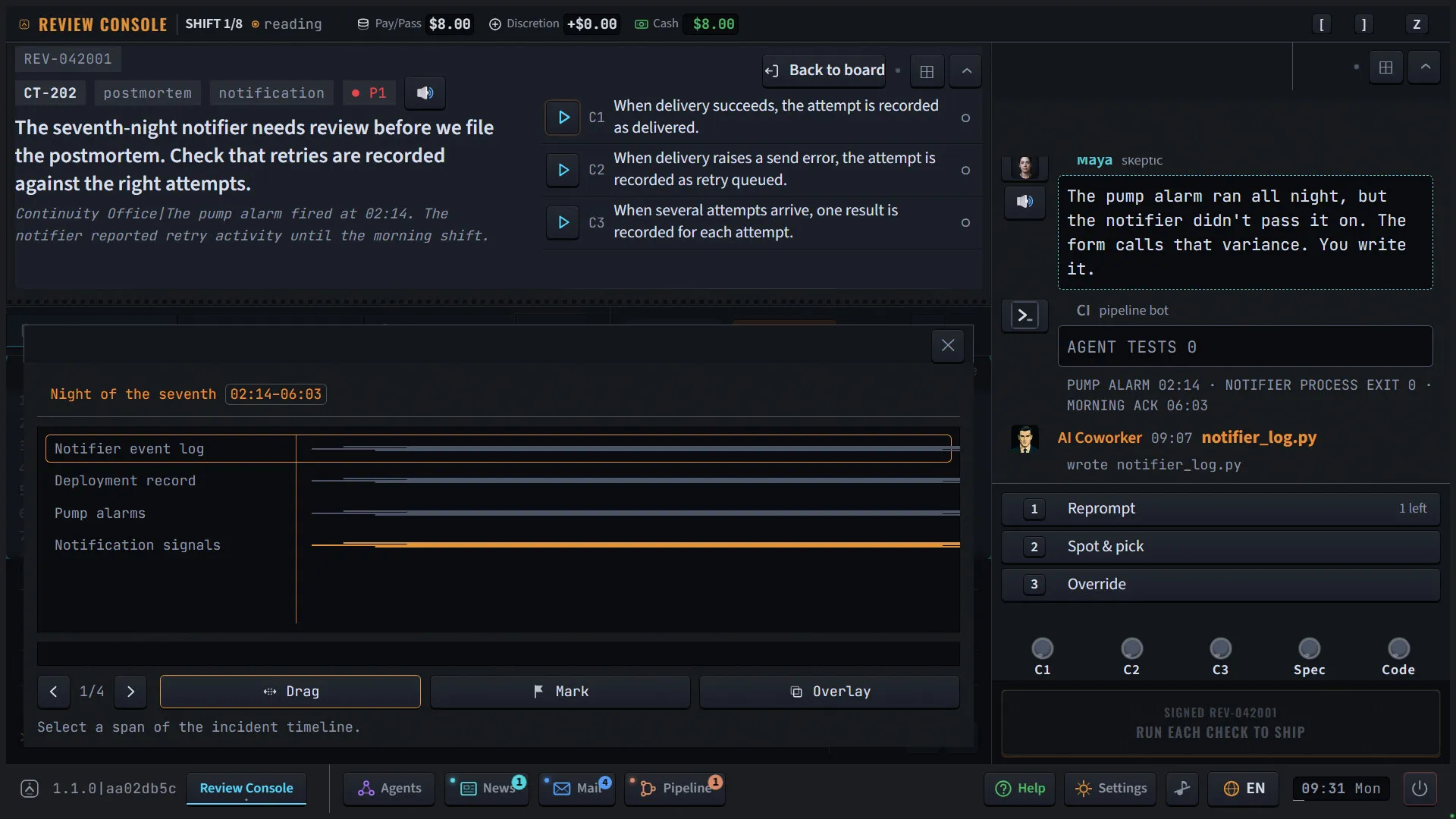Choose the Override option
The height and width of the screenshot is (819, 1456).
click(x=1220, y=585)
